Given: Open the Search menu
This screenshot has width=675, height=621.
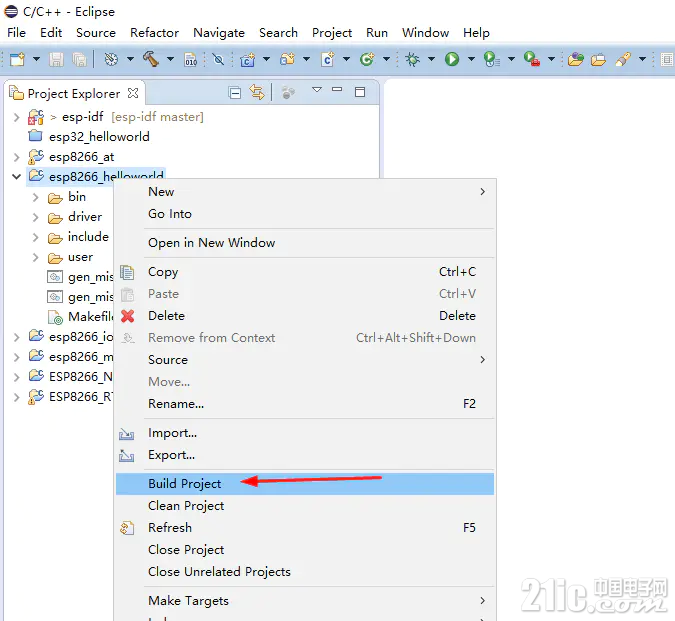Looking at the screenshot, I should click(x=278, y=33).
